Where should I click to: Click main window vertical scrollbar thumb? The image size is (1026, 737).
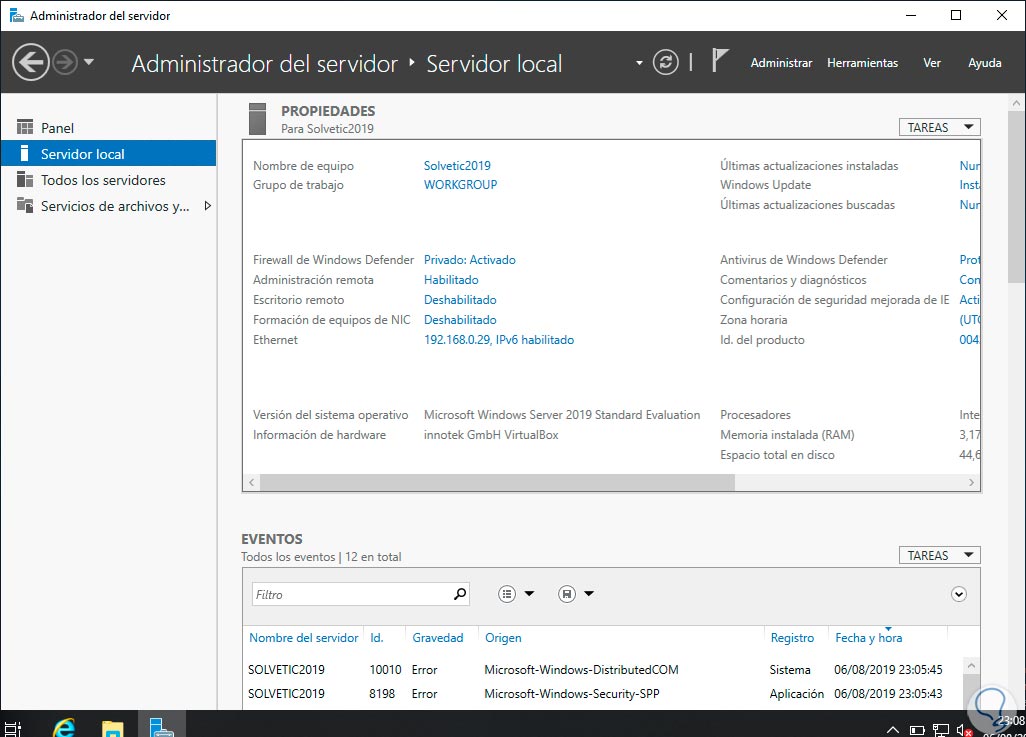coord(1016,198)
